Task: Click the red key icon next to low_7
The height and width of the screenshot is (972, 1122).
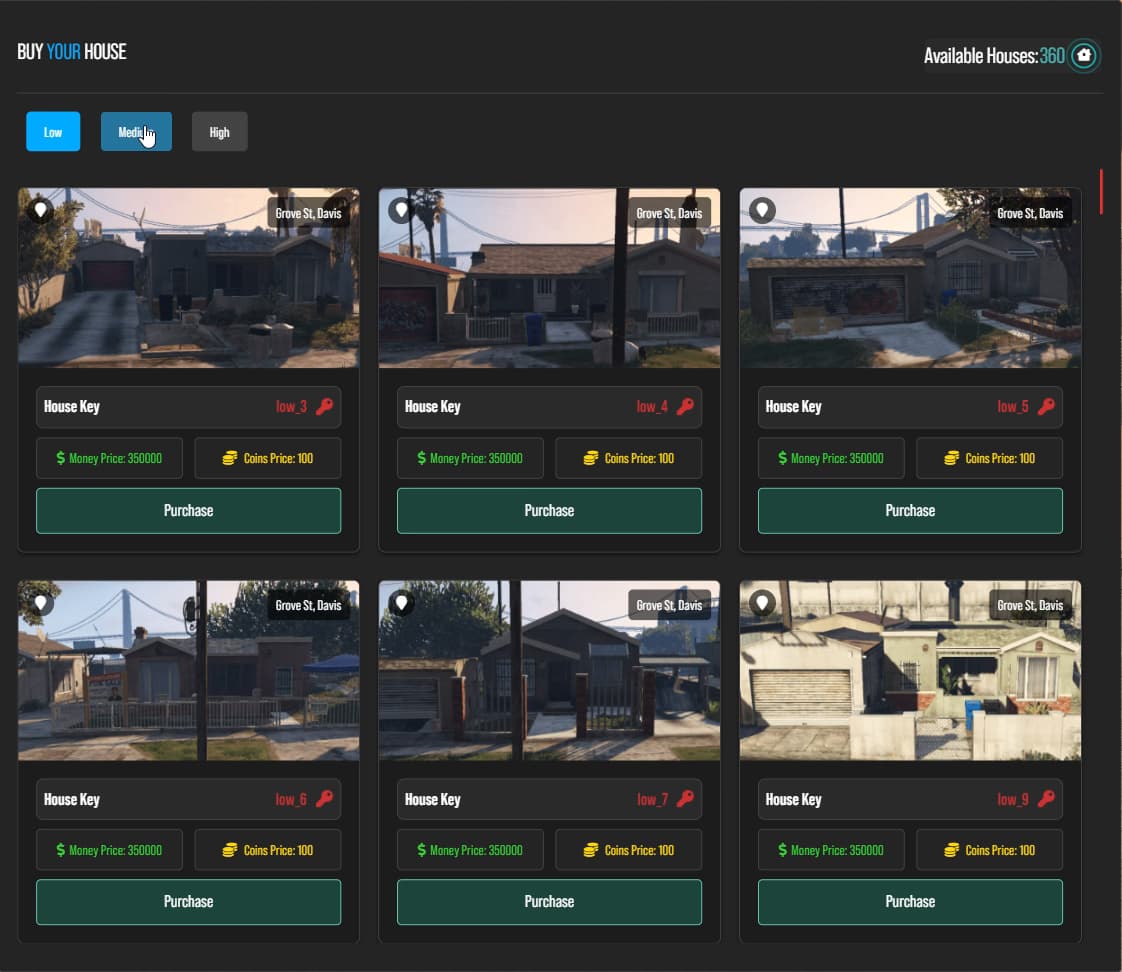Action: (x=686, y=799)
